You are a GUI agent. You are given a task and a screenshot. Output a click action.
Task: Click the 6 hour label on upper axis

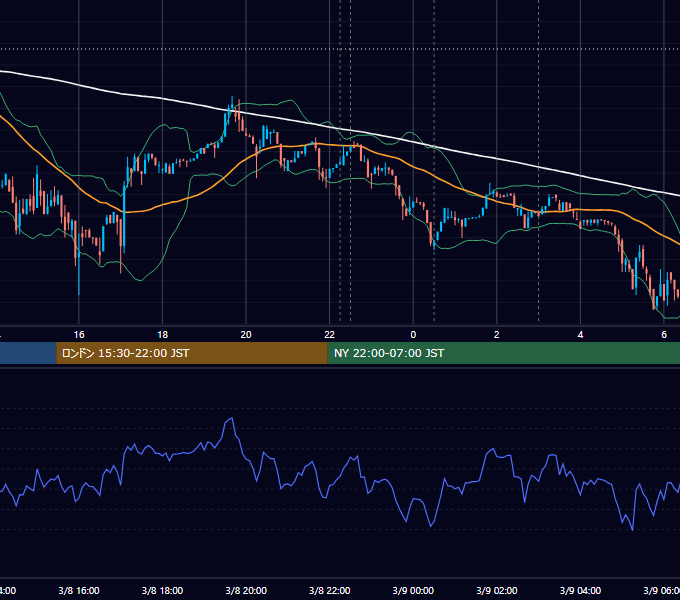click(664, 335)
